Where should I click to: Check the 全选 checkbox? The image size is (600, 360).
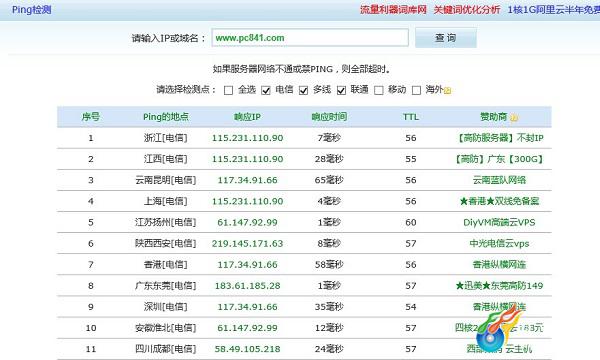pyautogui.click(x=228, y=90)
